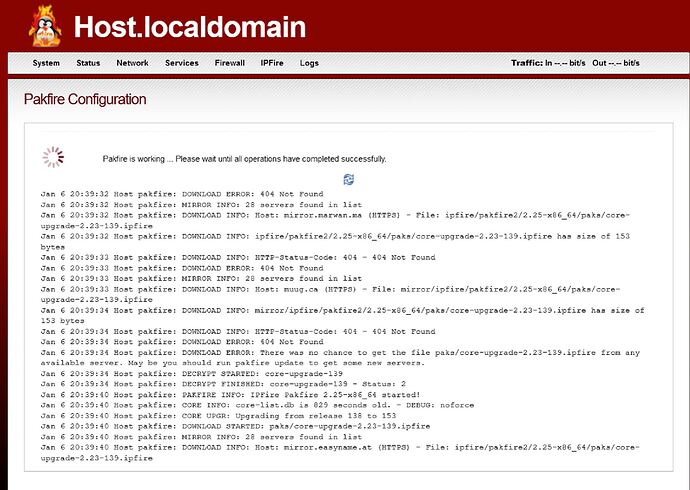Click the IPFire penguin logo

tap(44, 26)
